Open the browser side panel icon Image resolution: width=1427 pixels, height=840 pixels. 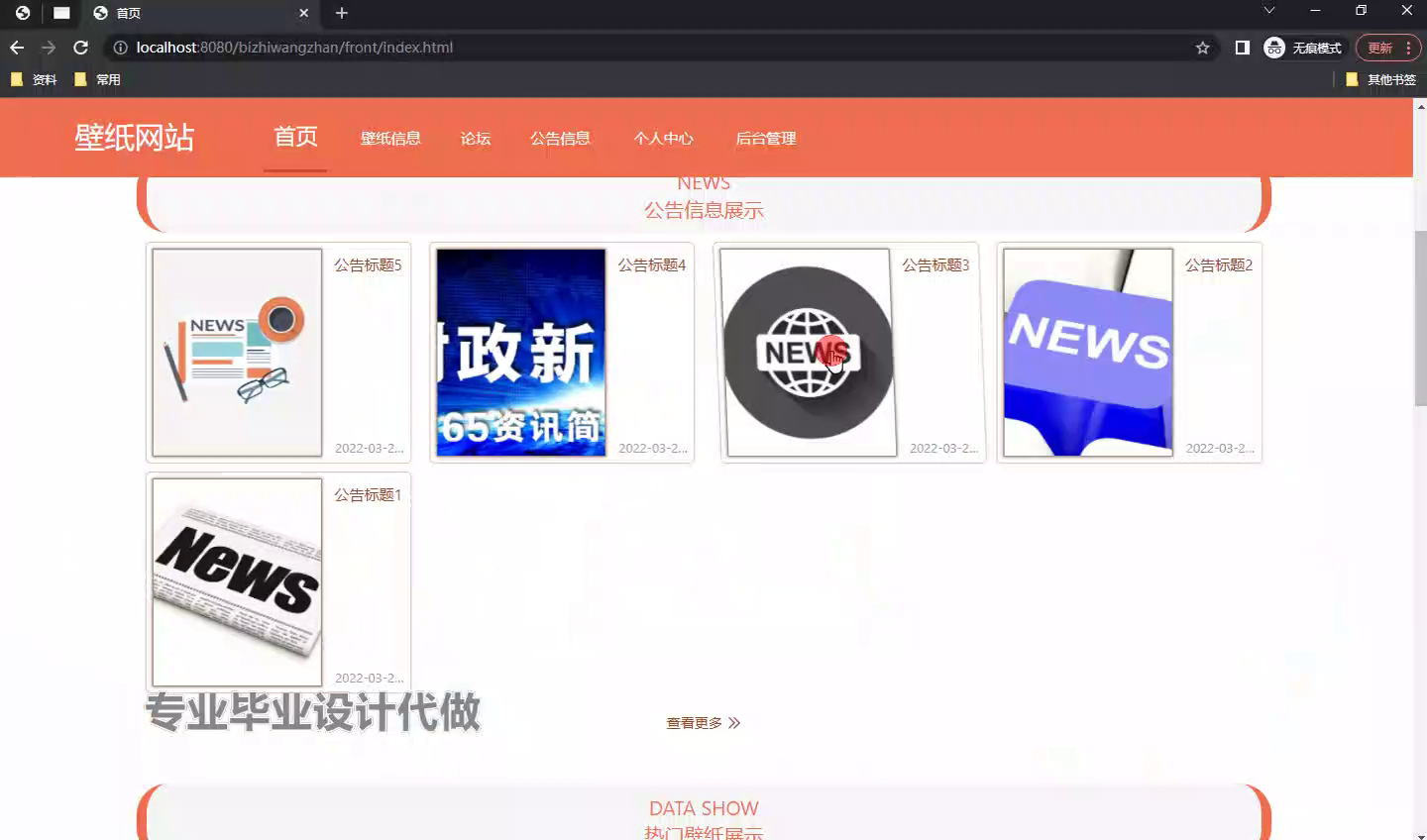tap(1242, 48)
